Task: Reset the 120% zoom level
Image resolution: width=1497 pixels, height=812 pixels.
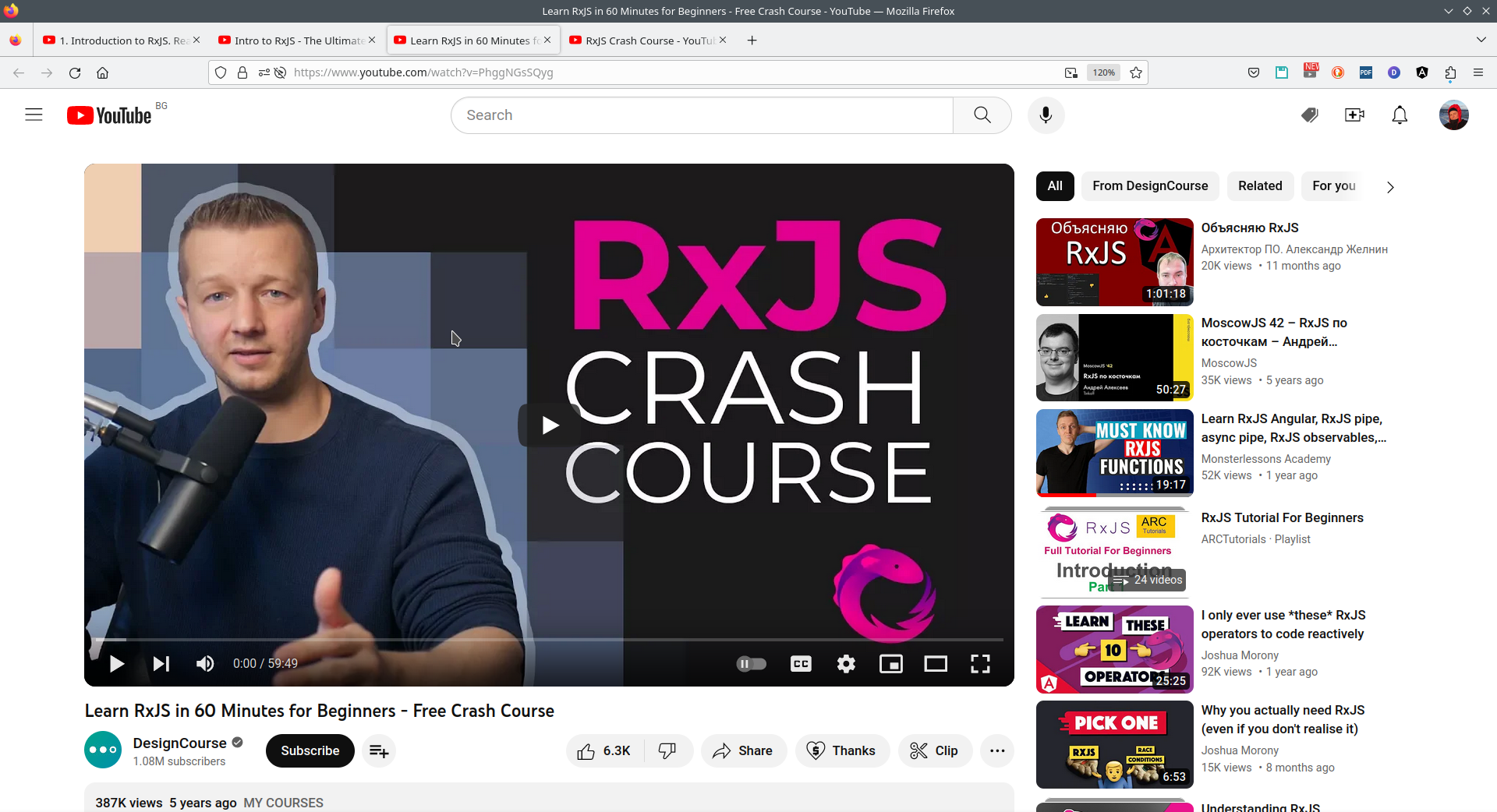Action: pos(1103,72)
